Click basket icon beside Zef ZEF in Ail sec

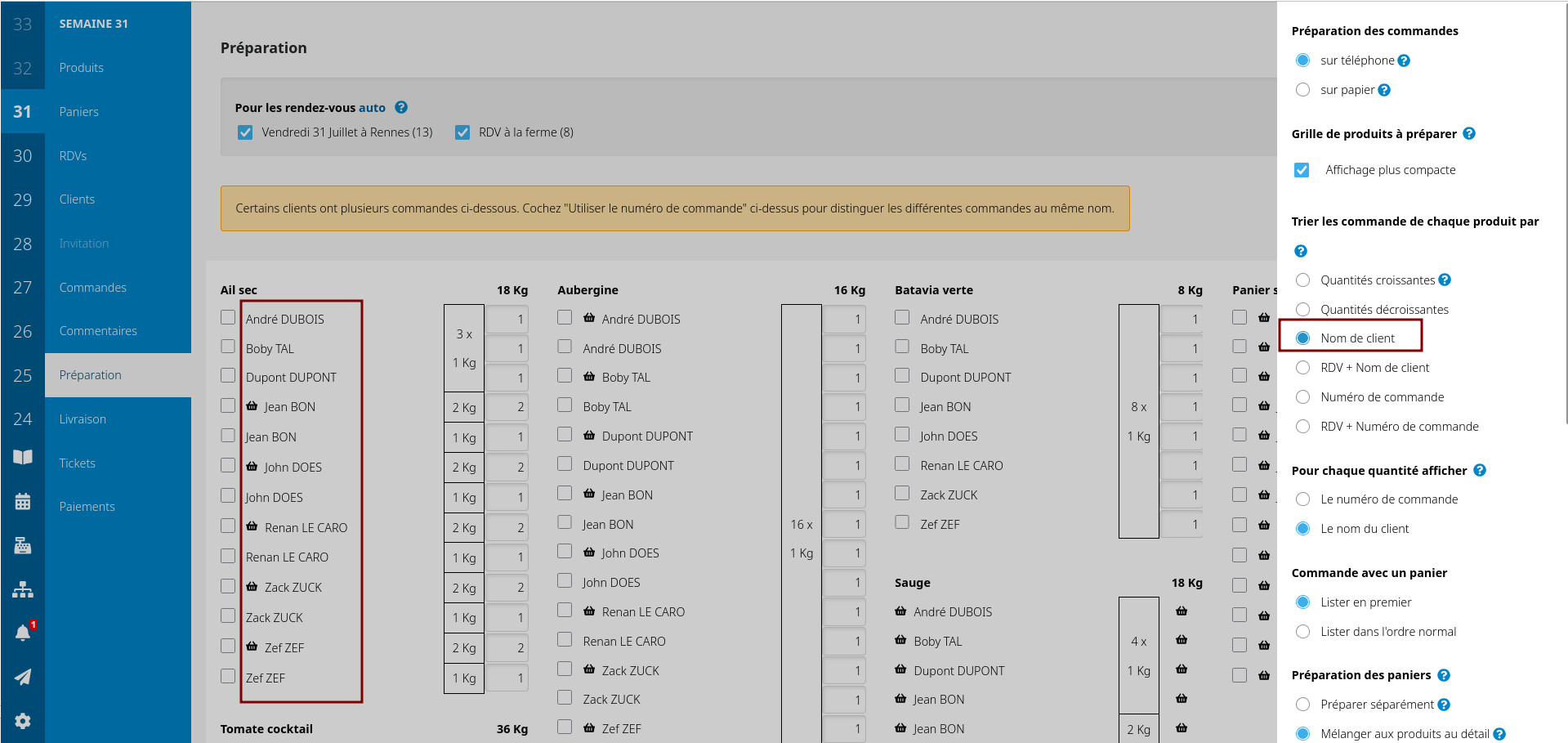(252, 647)
